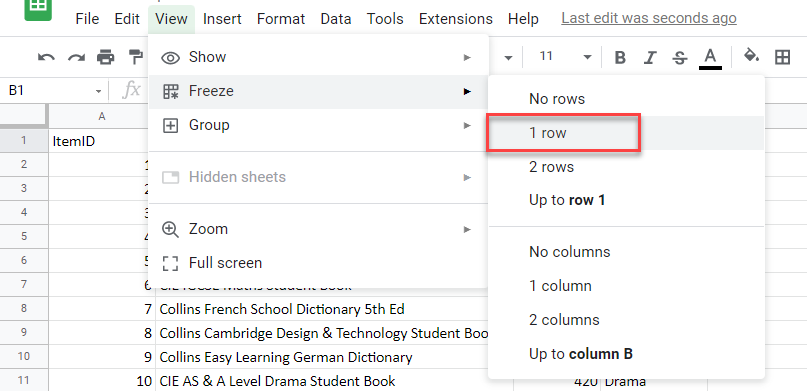Viewport: 807px width, 391px height.
Task: Expand the Show submenu arrow
Action: tap(467, 57)
